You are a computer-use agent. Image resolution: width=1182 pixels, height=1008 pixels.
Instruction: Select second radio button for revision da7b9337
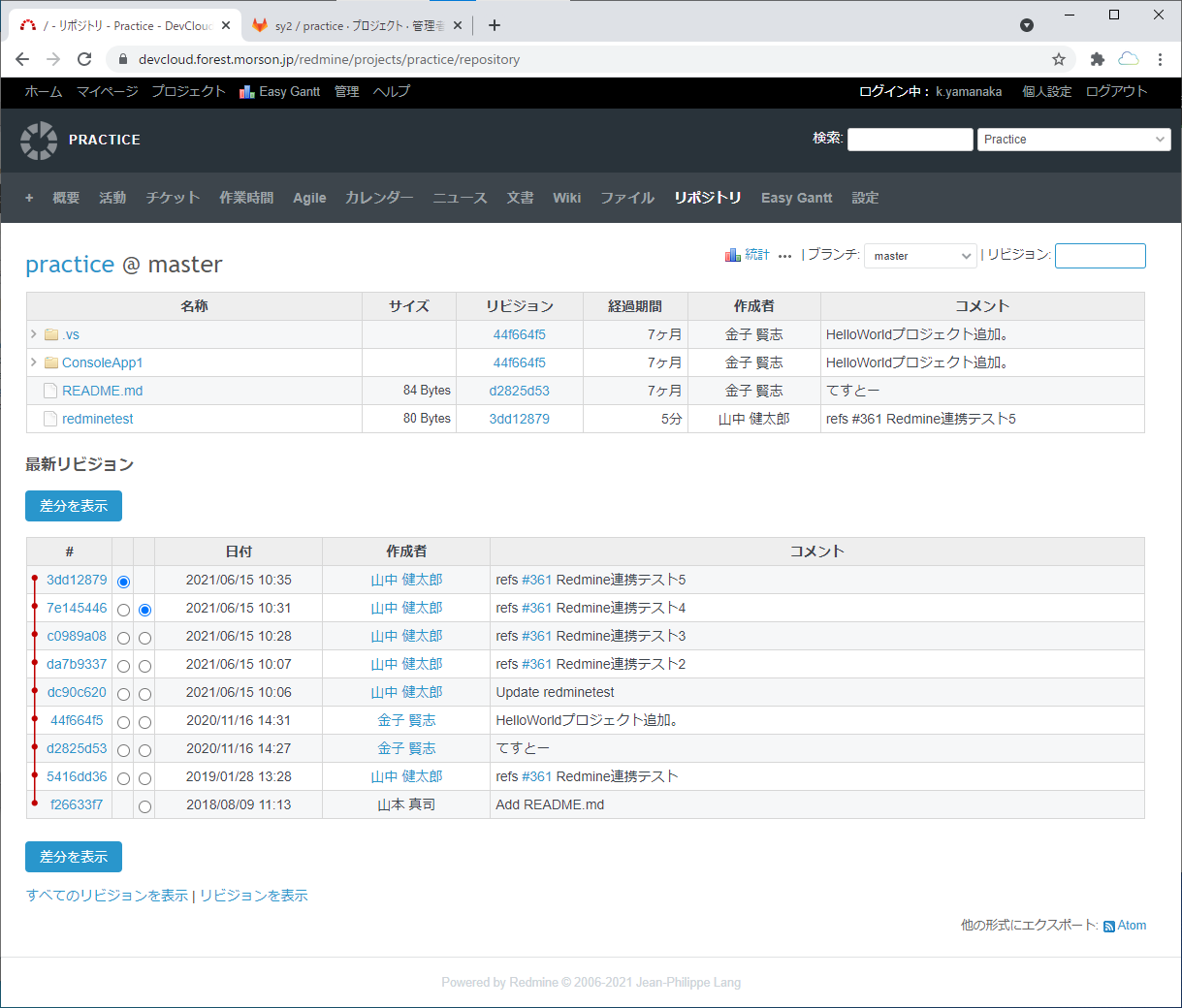(x=144, y=666)
